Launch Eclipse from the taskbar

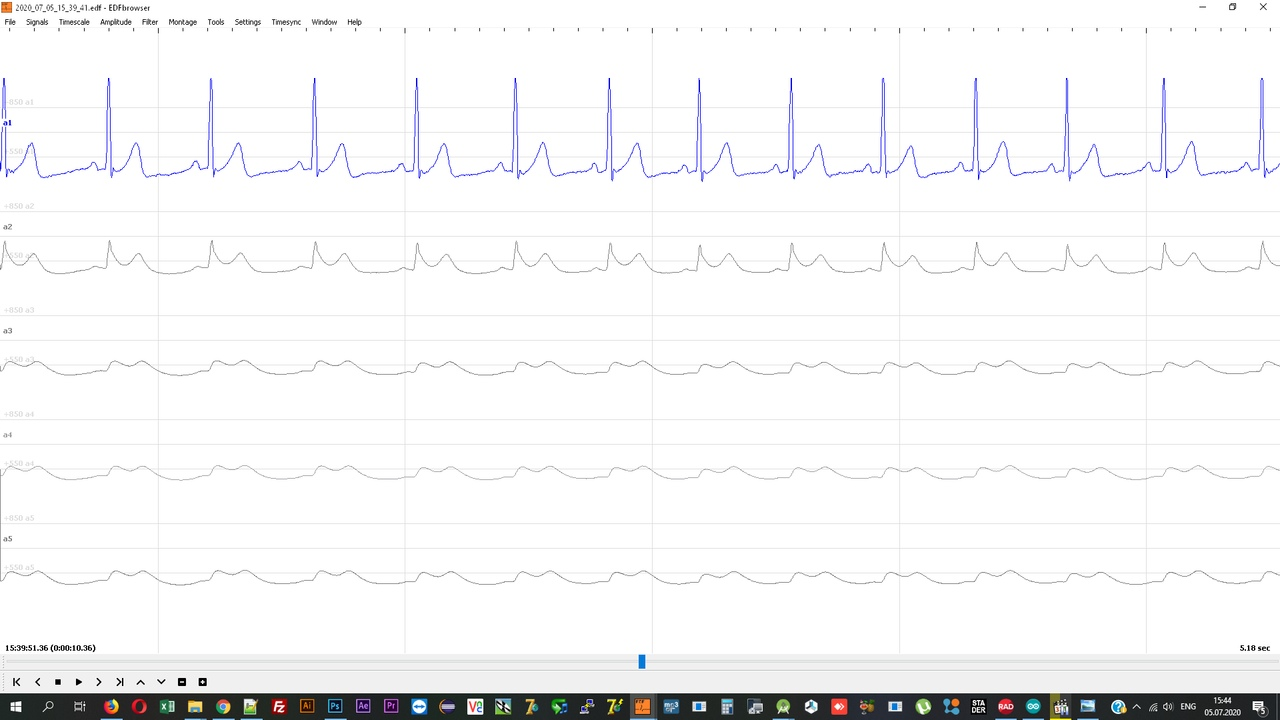[x=447, y=707]
